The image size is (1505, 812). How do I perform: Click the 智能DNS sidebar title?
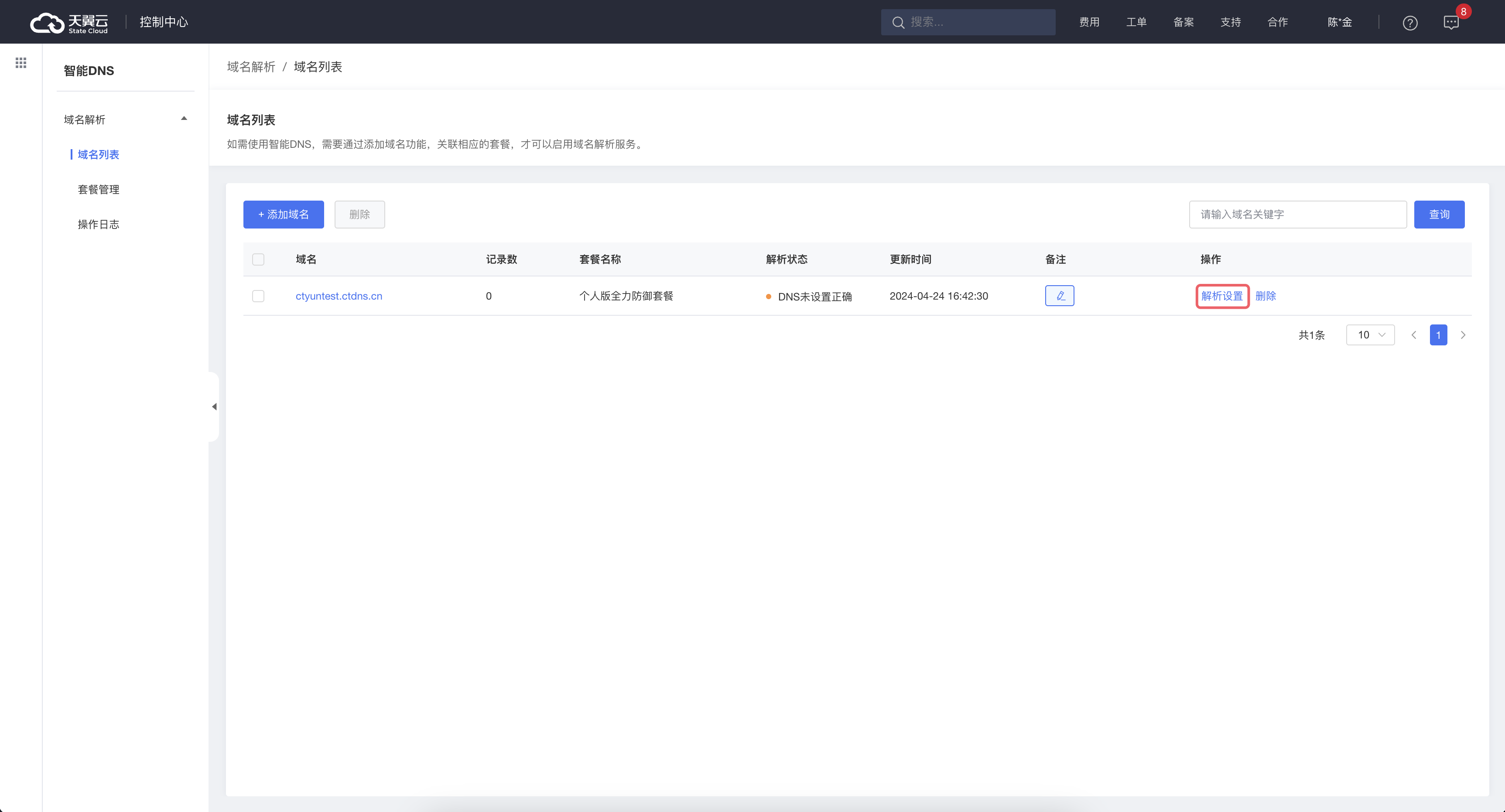tap(89, 71)
